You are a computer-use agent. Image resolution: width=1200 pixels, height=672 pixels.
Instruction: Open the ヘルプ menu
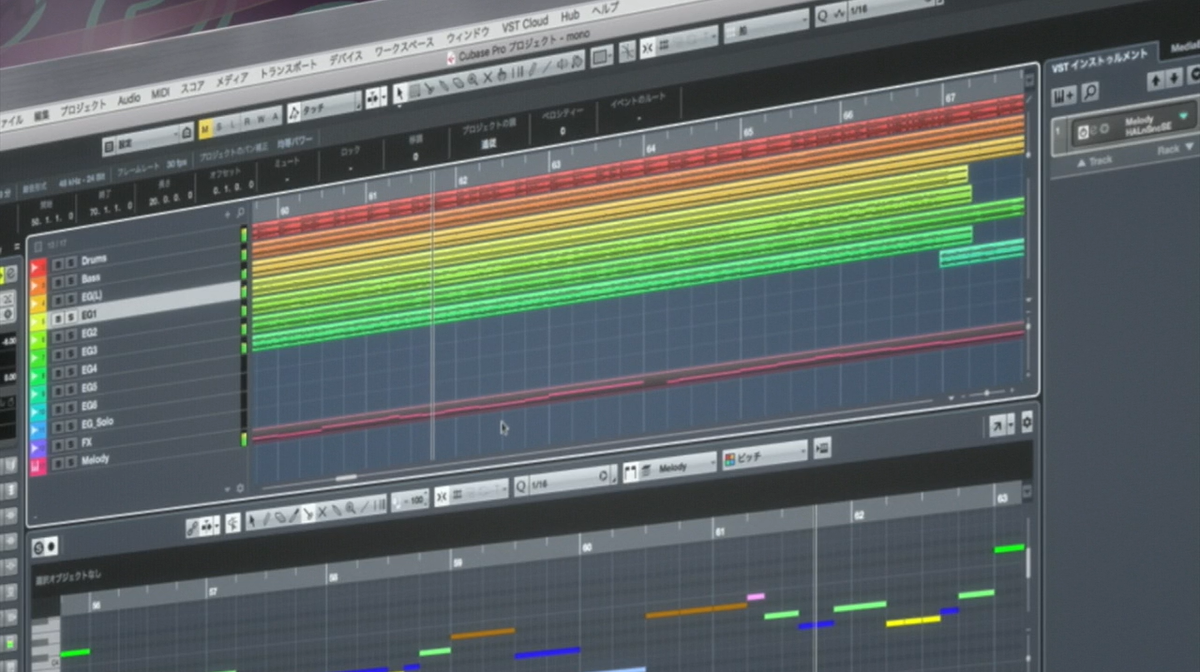tap(605, 9)
